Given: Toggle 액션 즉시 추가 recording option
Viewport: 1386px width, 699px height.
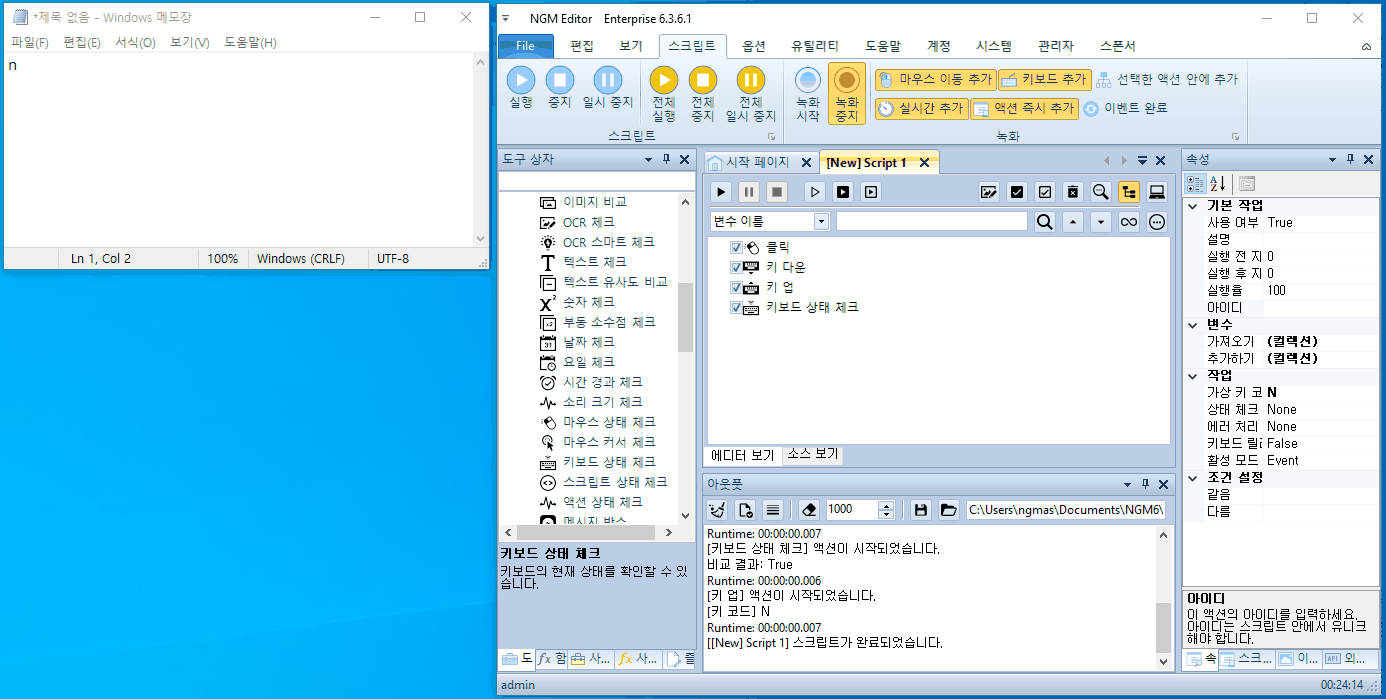Looking at the screenshot, I should 1025,108.
